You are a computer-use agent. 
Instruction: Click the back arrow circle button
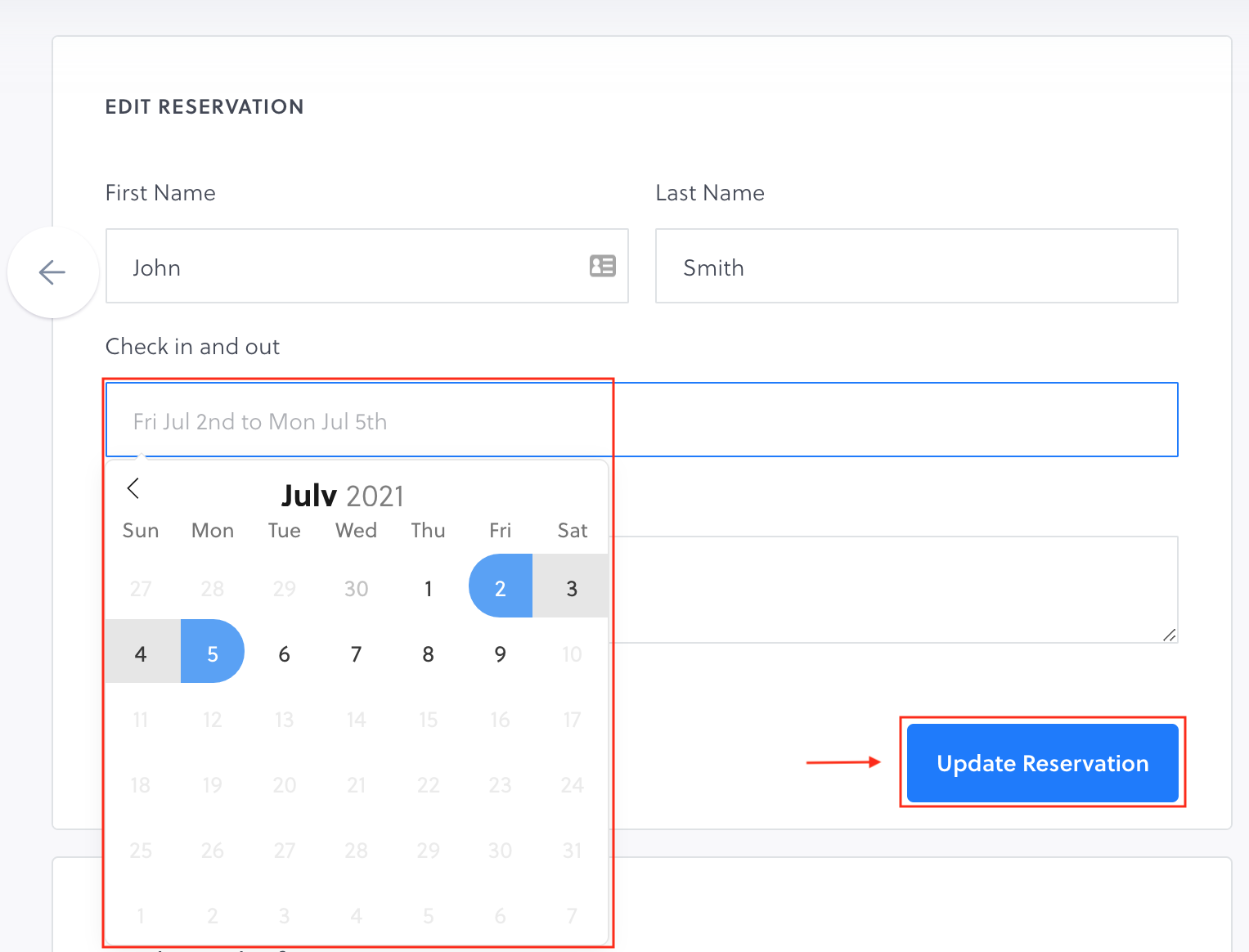click(x=52, y=272)
